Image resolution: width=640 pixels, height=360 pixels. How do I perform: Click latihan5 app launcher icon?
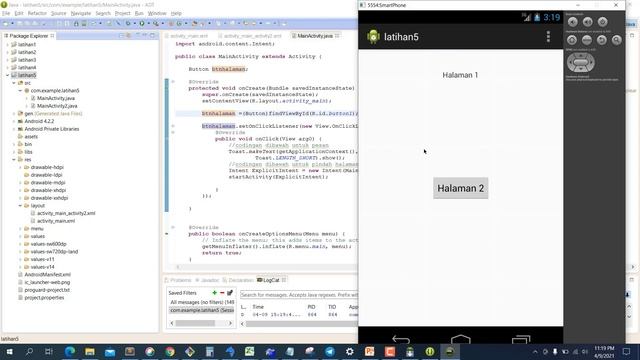coord(373,37)
